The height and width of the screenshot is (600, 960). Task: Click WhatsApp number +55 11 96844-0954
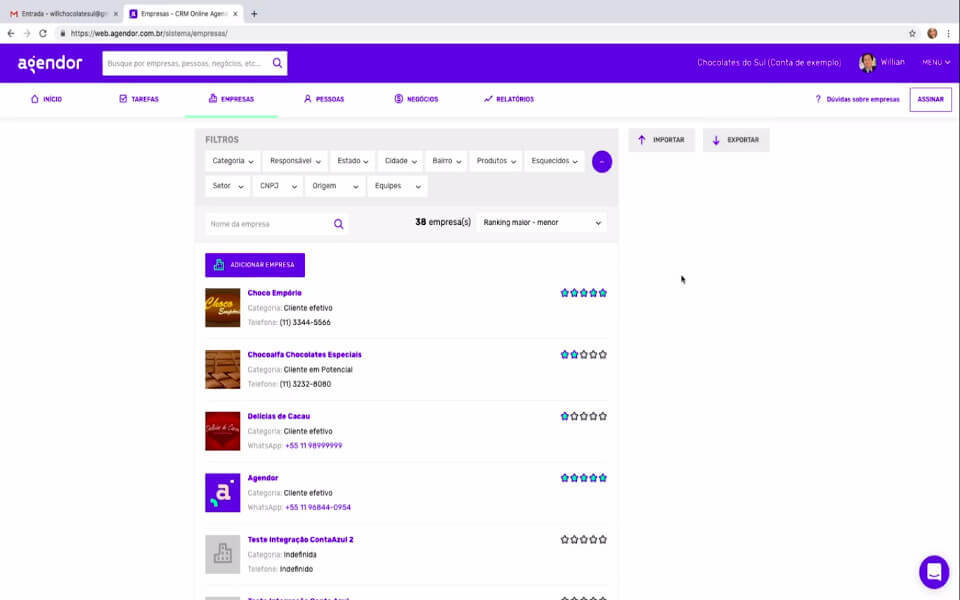point(318,508)
